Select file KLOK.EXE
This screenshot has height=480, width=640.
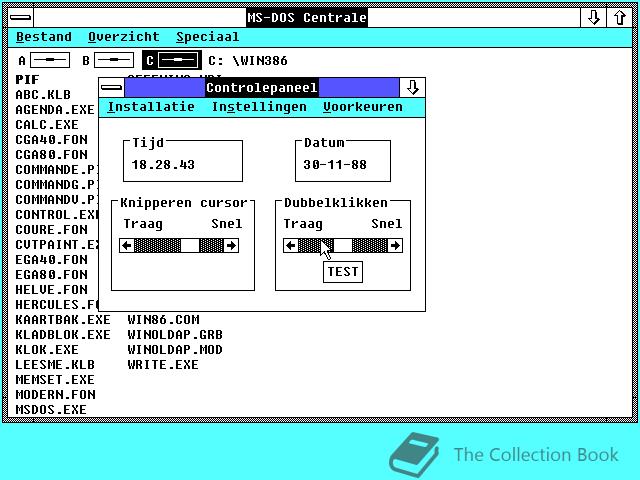47,350
